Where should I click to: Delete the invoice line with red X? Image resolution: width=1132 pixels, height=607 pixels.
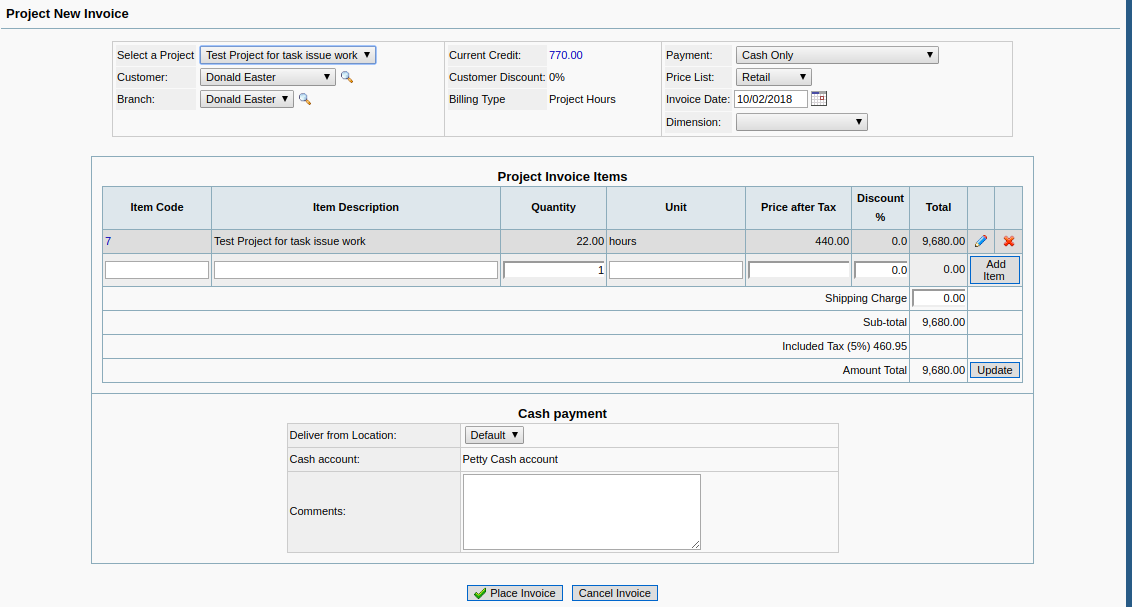coord(1009,241)
